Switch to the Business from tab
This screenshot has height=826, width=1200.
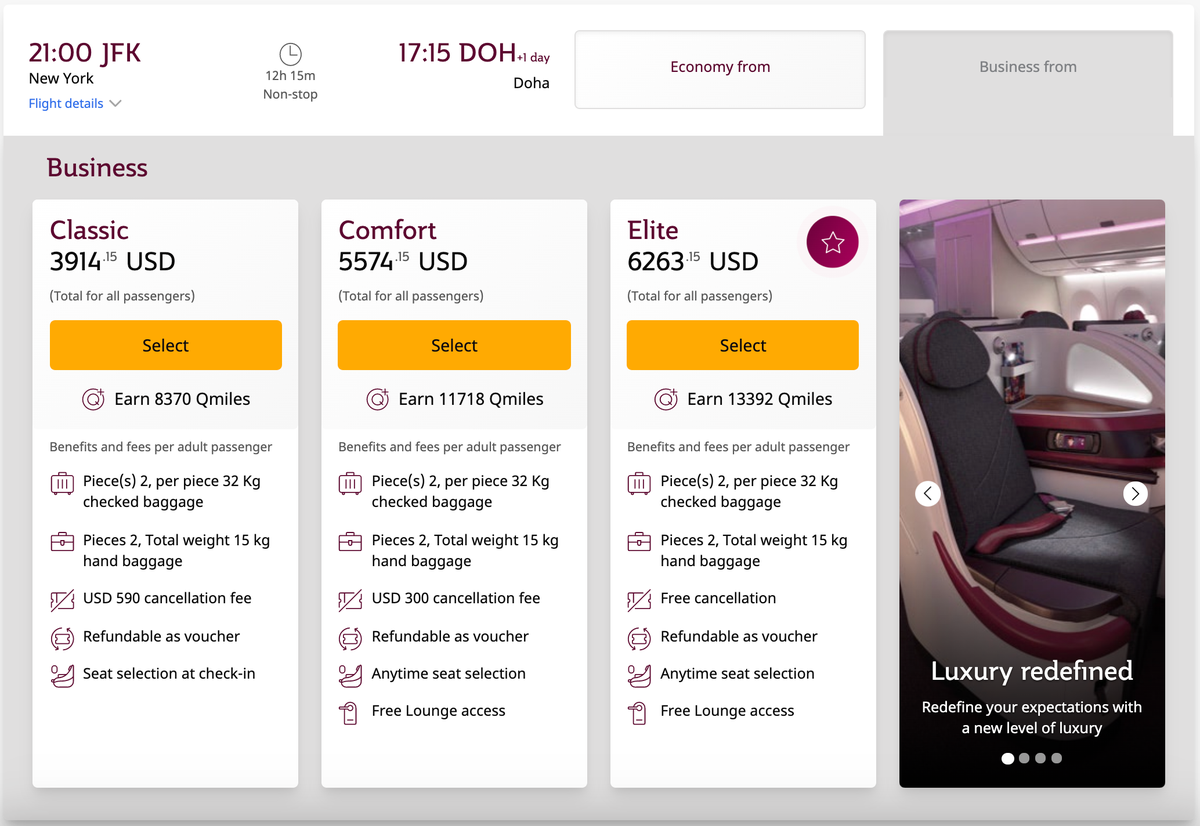pyautogui.click(x=1027, y=66)
